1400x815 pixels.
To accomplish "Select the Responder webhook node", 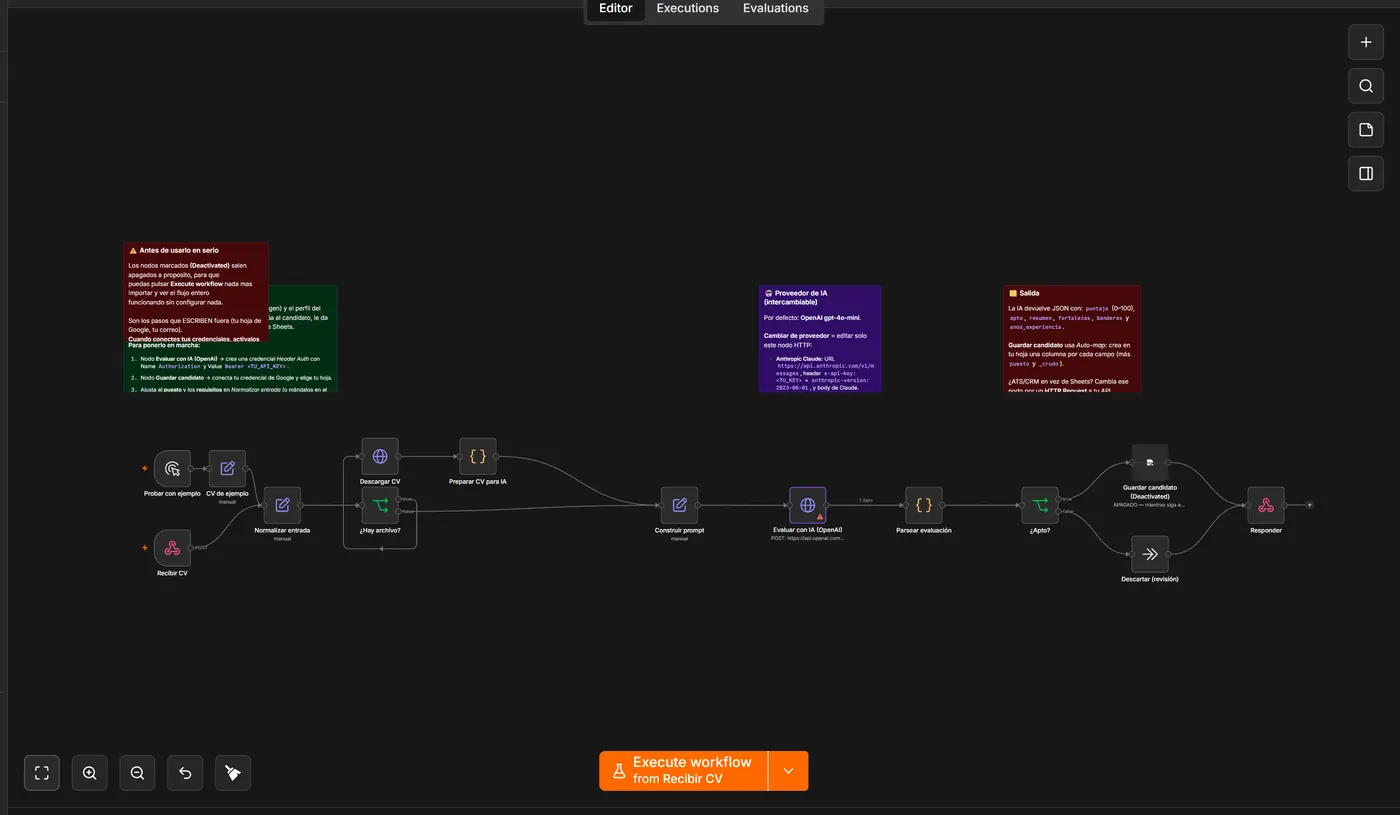I will click(x=1266, y=505).
